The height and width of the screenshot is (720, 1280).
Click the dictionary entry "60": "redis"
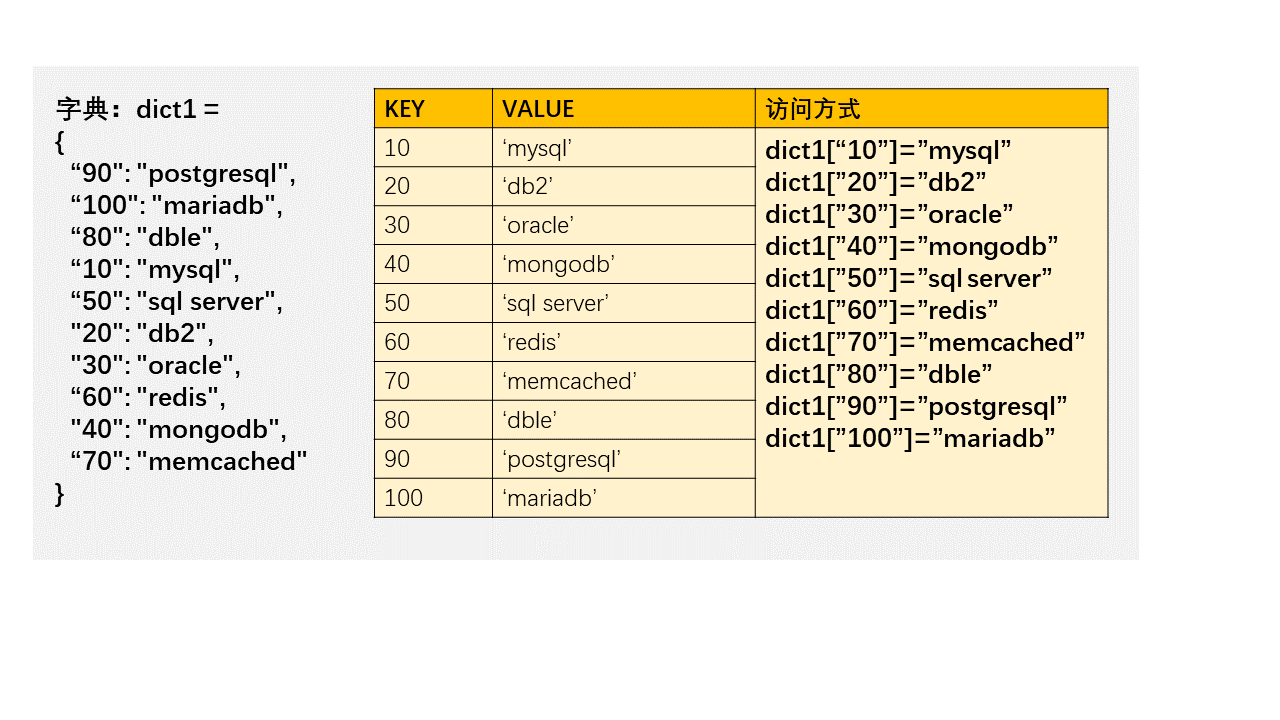click(x=148, y=398)
